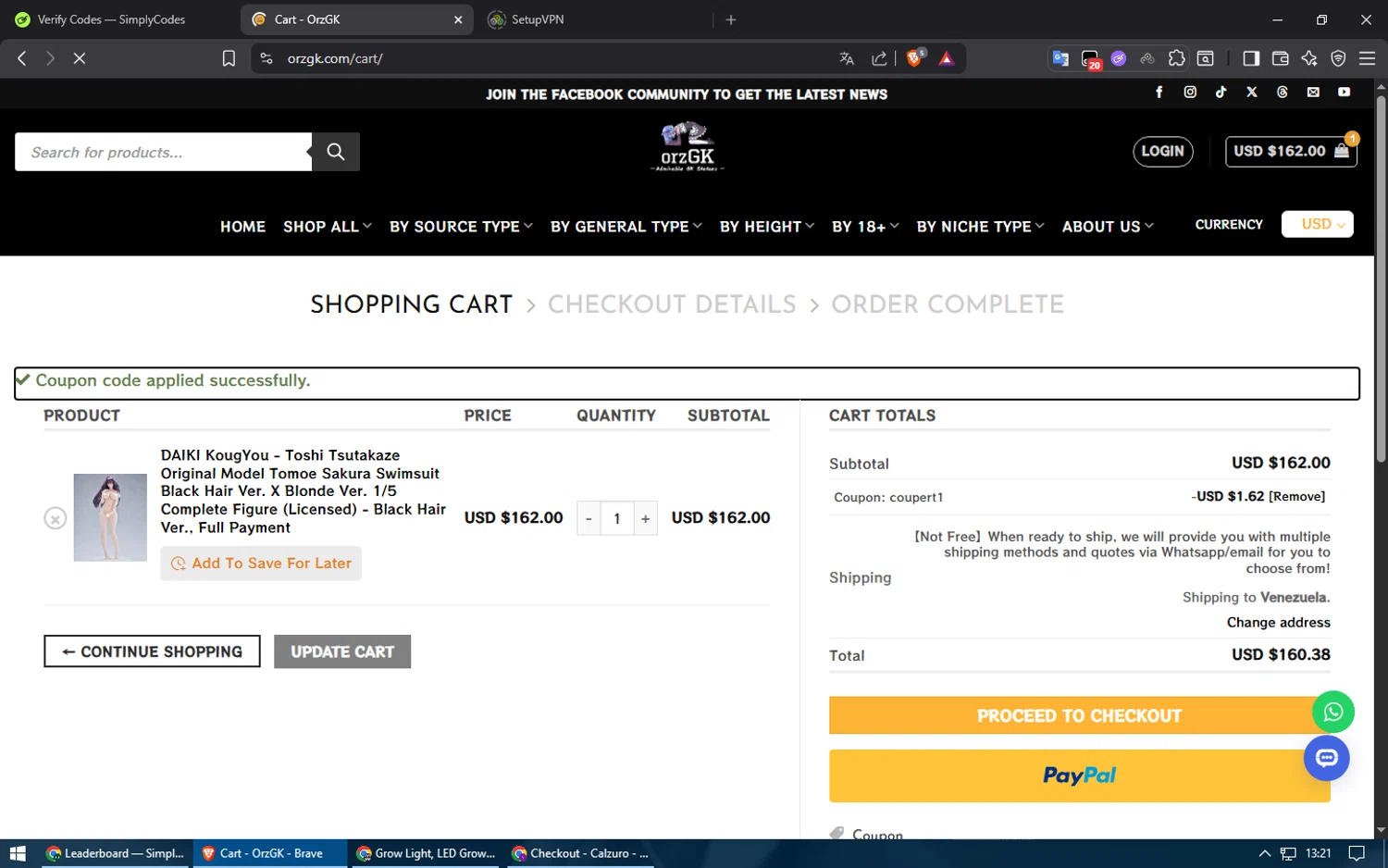
Task: Click the Brave Shields lion icon
Action: coord(915,58)
